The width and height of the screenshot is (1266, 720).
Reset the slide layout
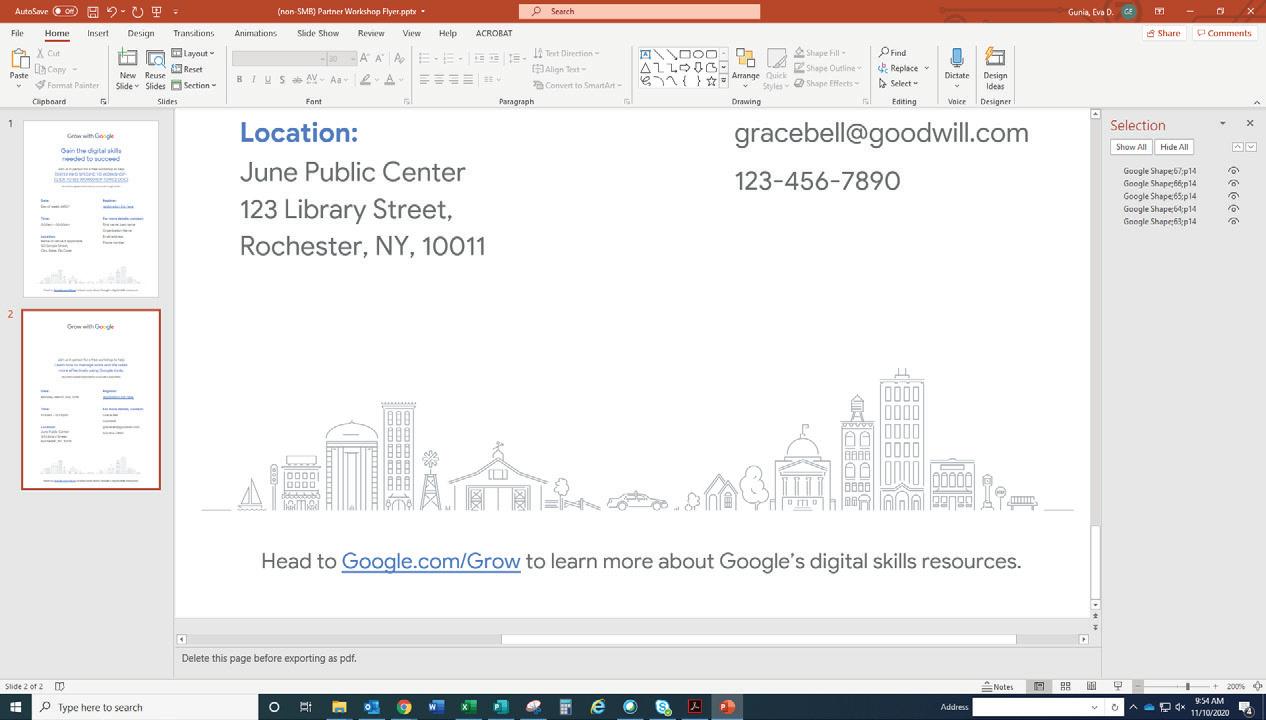[x=187, y=69]
